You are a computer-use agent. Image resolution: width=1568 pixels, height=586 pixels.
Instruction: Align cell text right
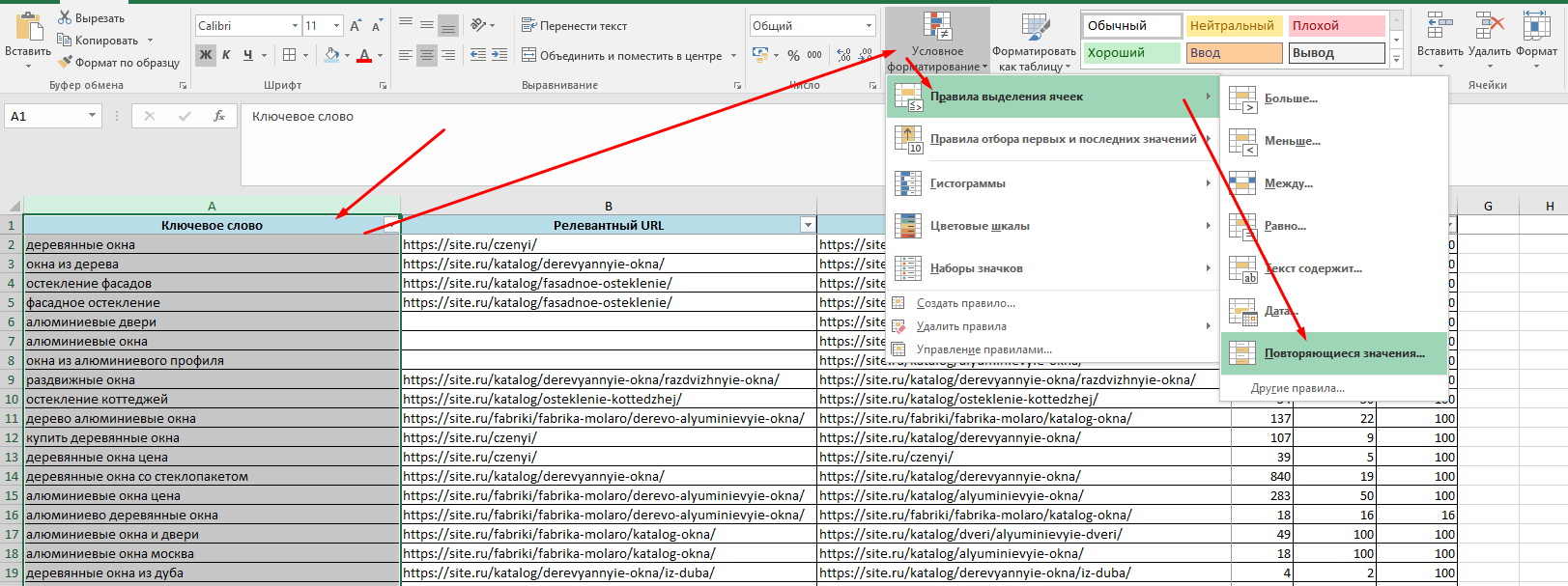click(x=447, y=55)
